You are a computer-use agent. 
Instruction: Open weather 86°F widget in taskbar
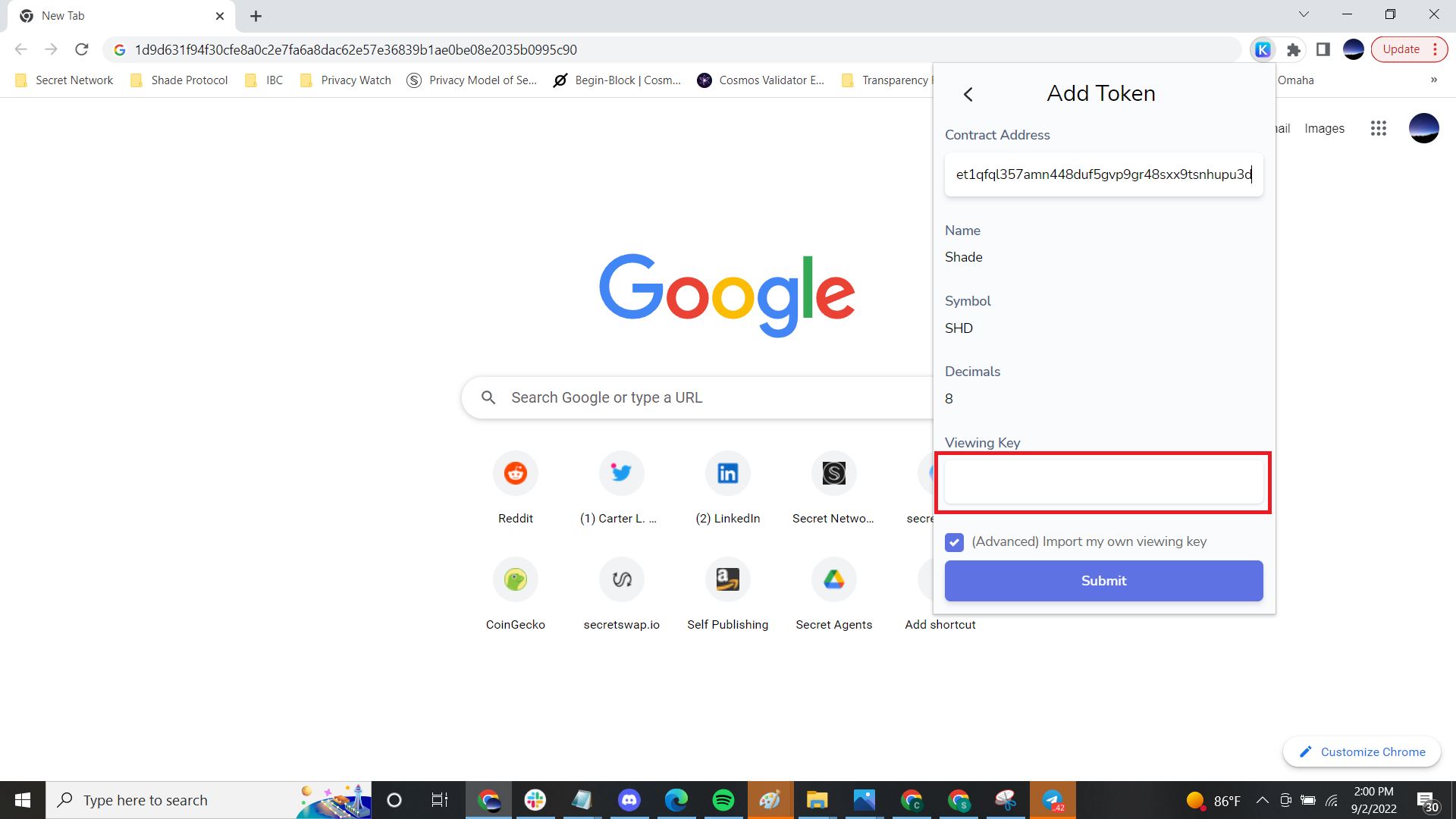pos(1213,801)
